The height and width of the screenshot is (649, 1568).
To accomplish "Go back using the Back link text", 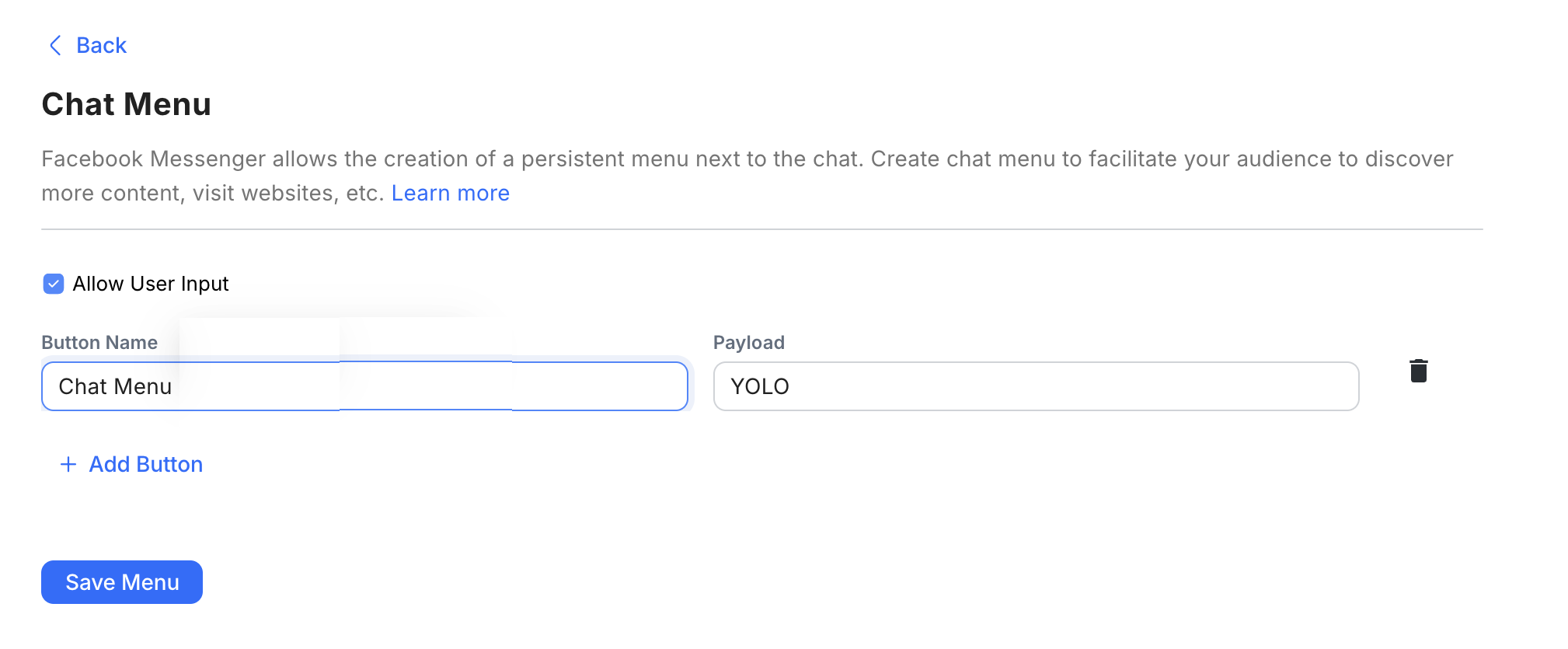I will coord(101,45).
